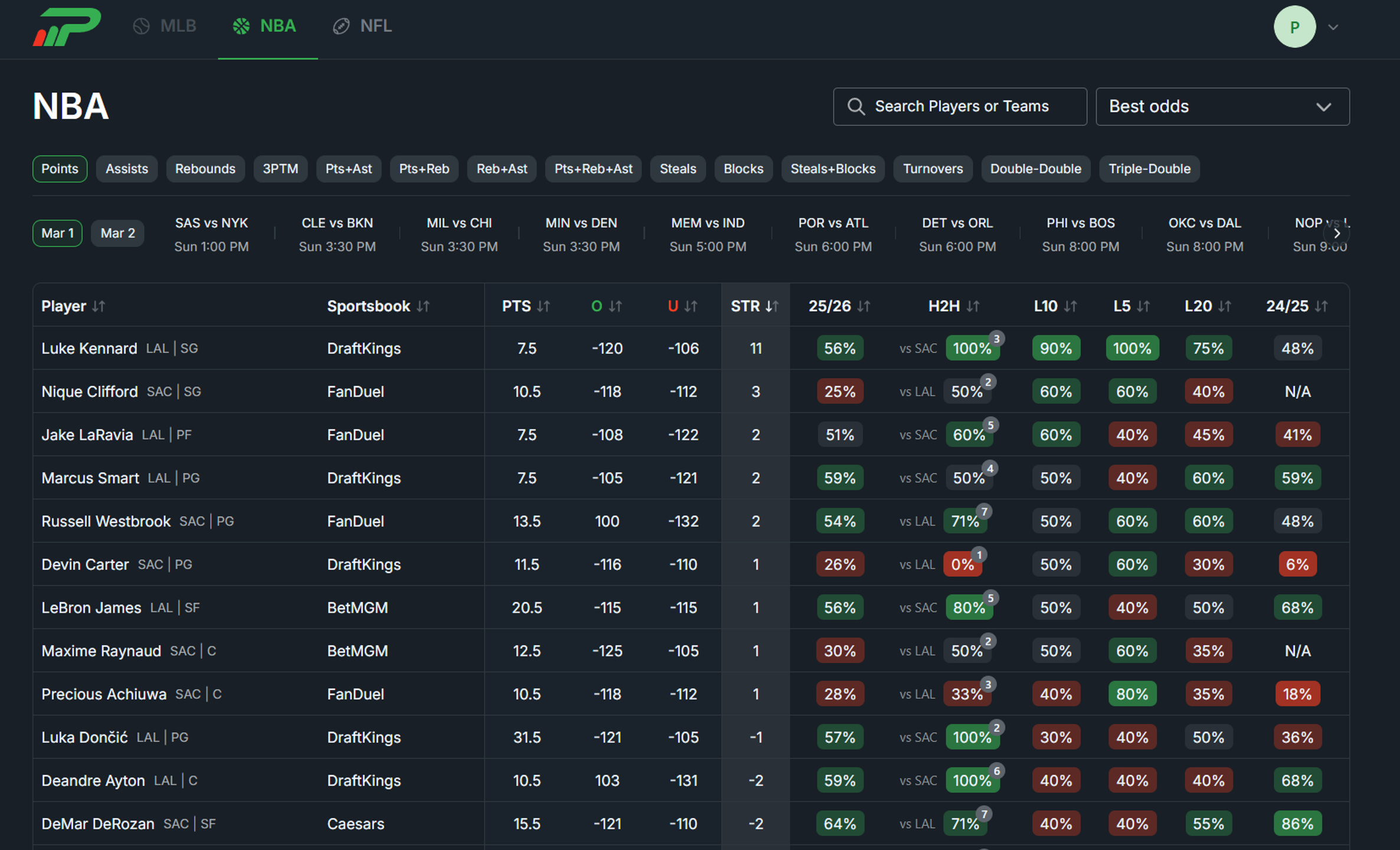Image resolution: width=1400 pixels, height=850 pixels.
Task: Sort by 24/25 season arrows
Action: tap(1322, 306)
